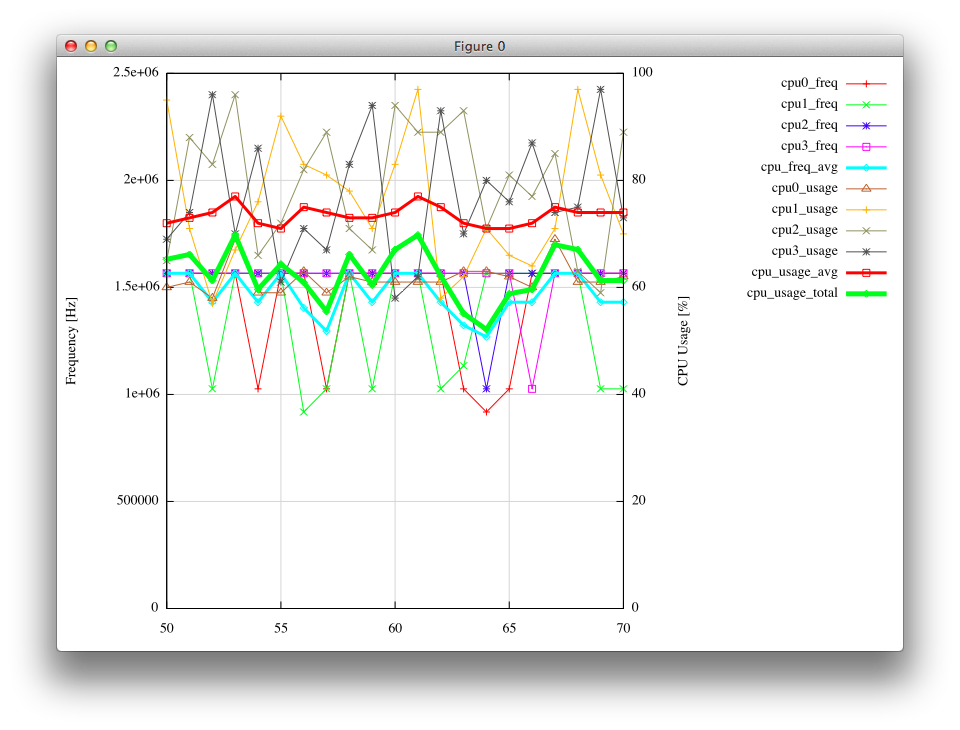This screenshot has width=960, height=730.
Task: Click the thick red marker beside cpu_usage_avg
Action: tap(866, 273)
